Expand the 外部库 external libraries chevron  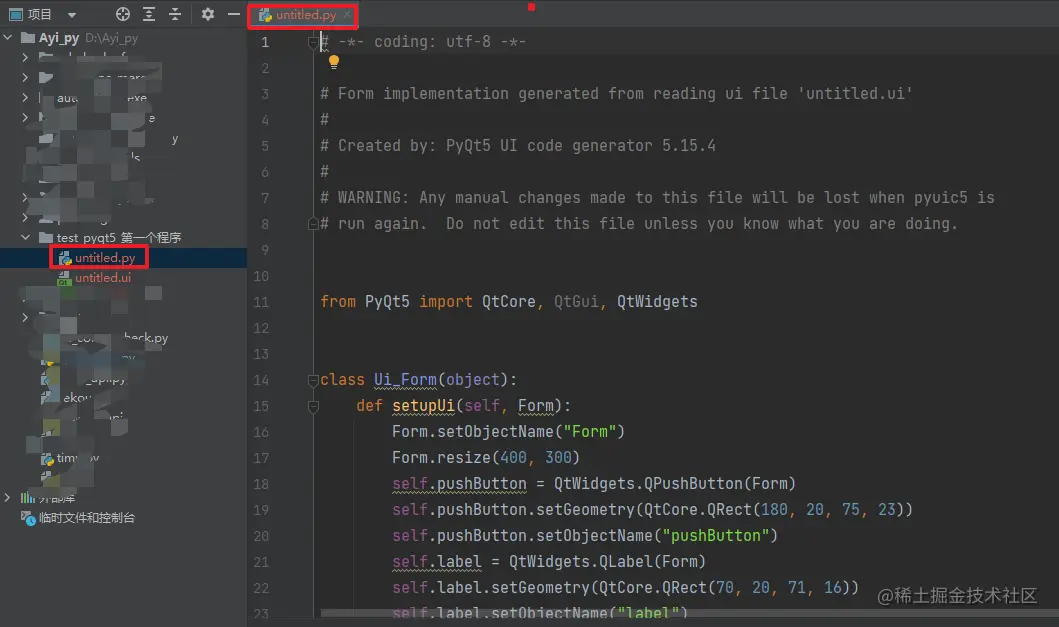click(7, 498)
